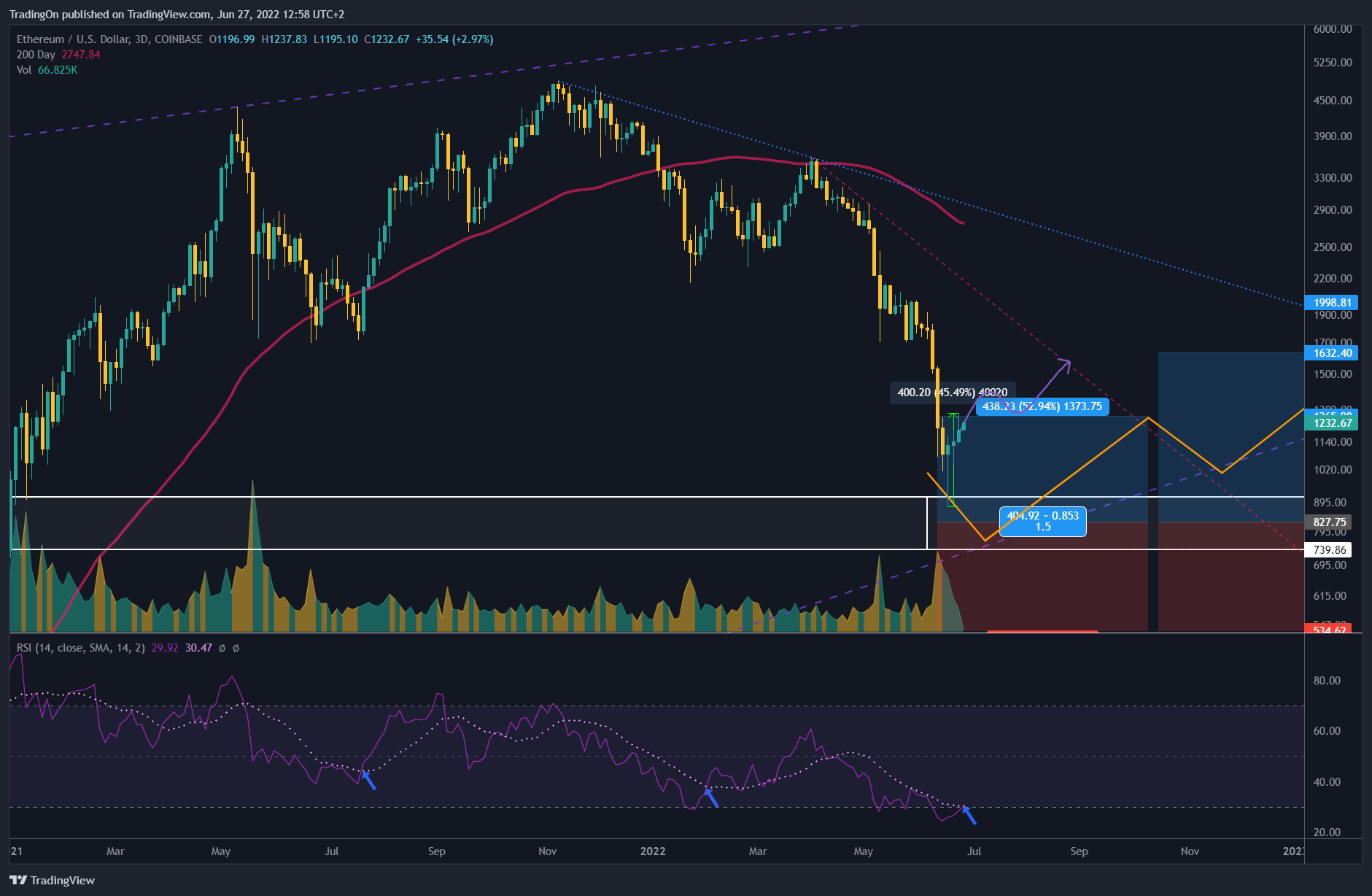Open the RSI (14, close, SMA, 14, 2) legend

click(x=81, y=648)
